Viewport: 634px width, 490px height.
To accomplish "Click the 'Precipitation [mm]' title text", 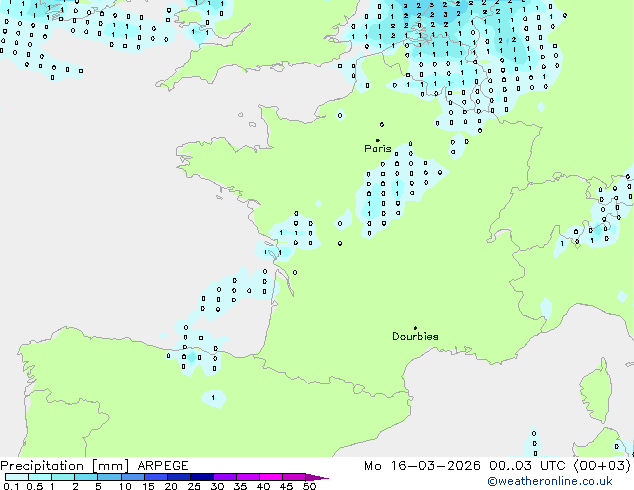I will tap(65, 466).
